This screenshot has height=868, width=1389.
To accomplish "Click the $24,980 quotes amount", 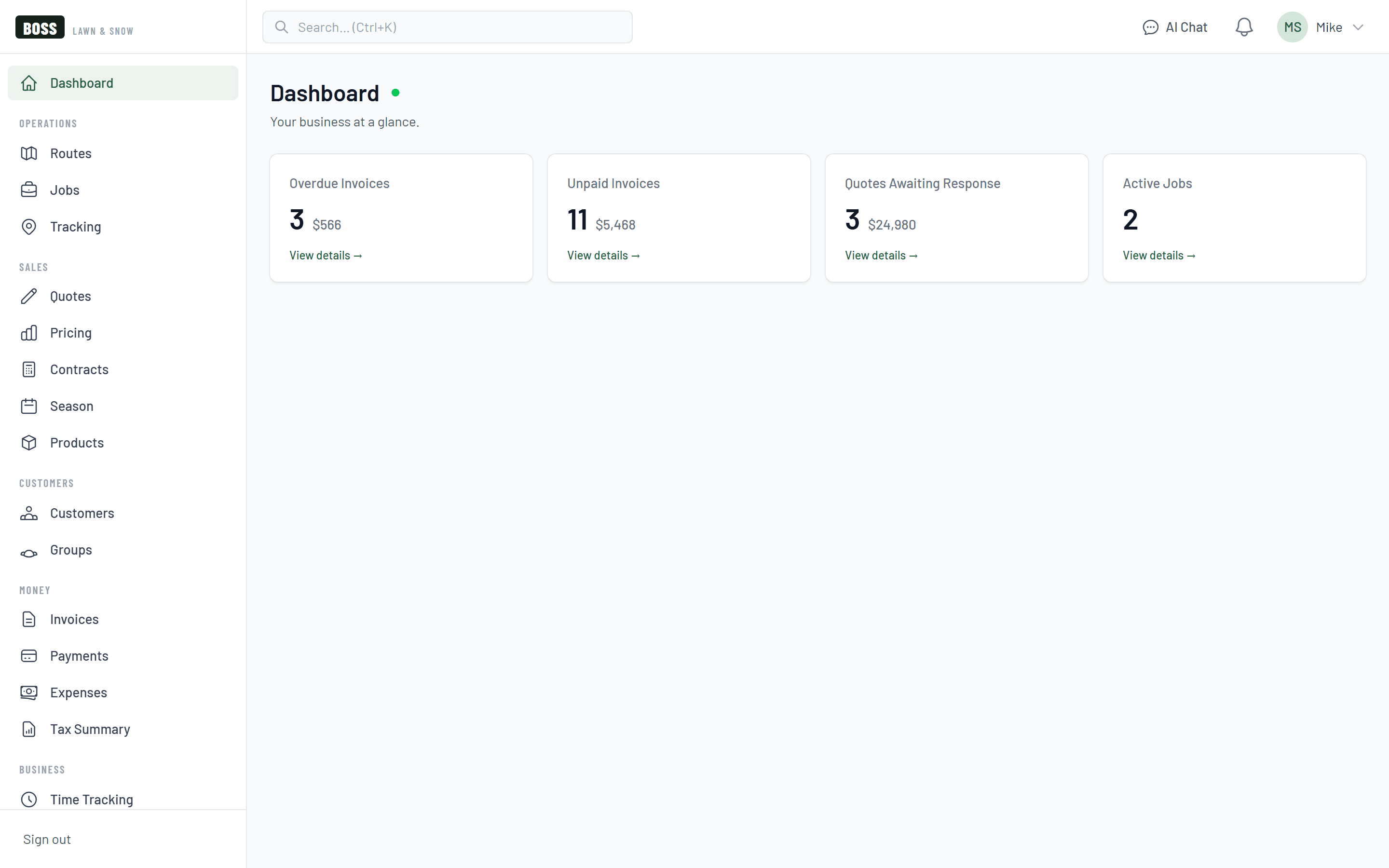I will [x=892, y=225].
